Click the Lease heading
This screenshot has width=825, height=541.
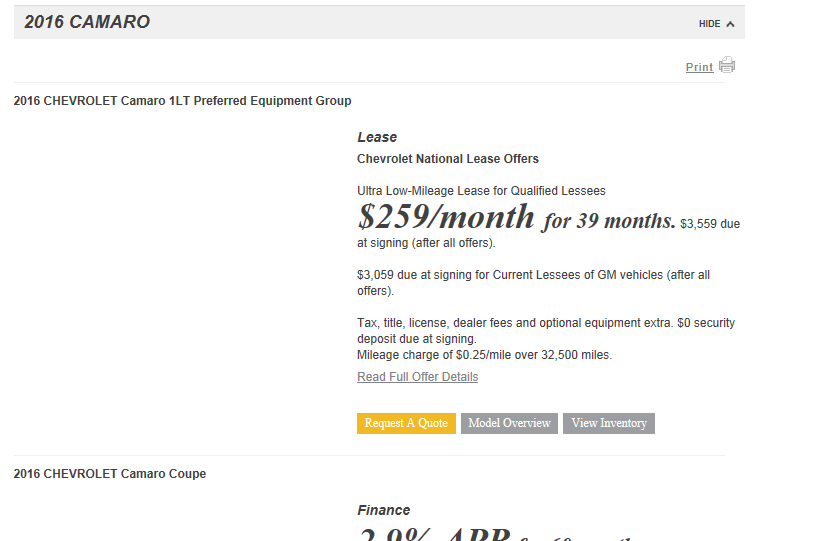pos(377,137)
